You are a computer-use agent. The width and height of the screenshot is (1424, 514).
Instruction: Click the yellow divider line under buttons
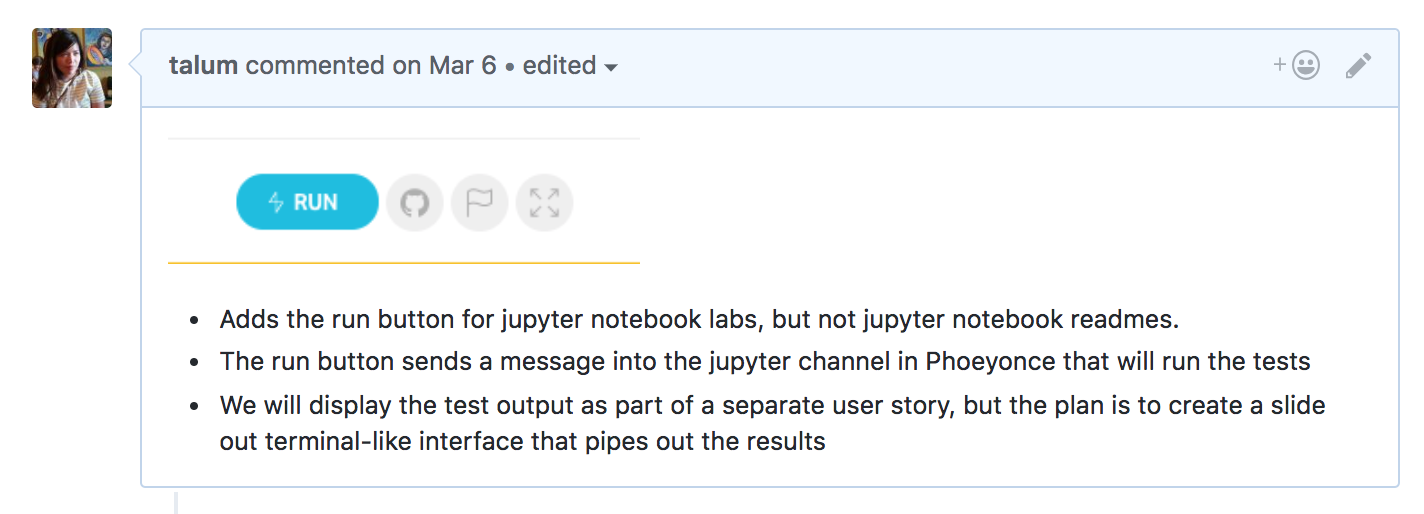404,263
